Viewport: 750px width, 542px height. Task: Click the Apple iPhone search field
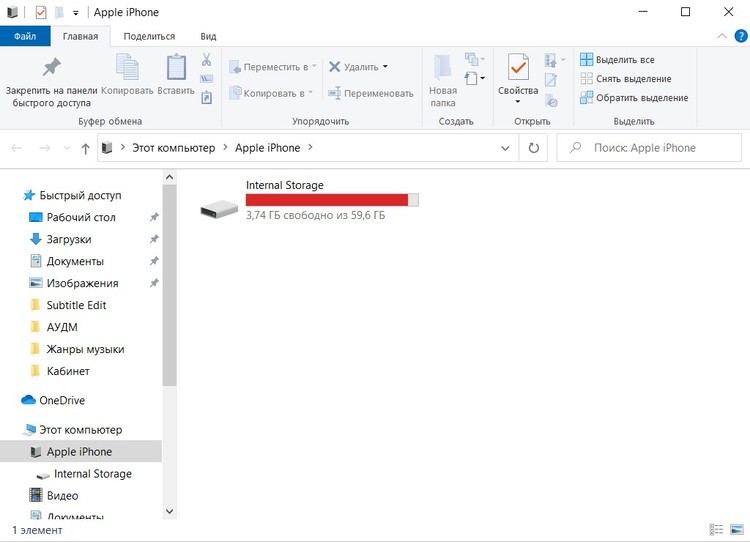[x=655, y=148]
